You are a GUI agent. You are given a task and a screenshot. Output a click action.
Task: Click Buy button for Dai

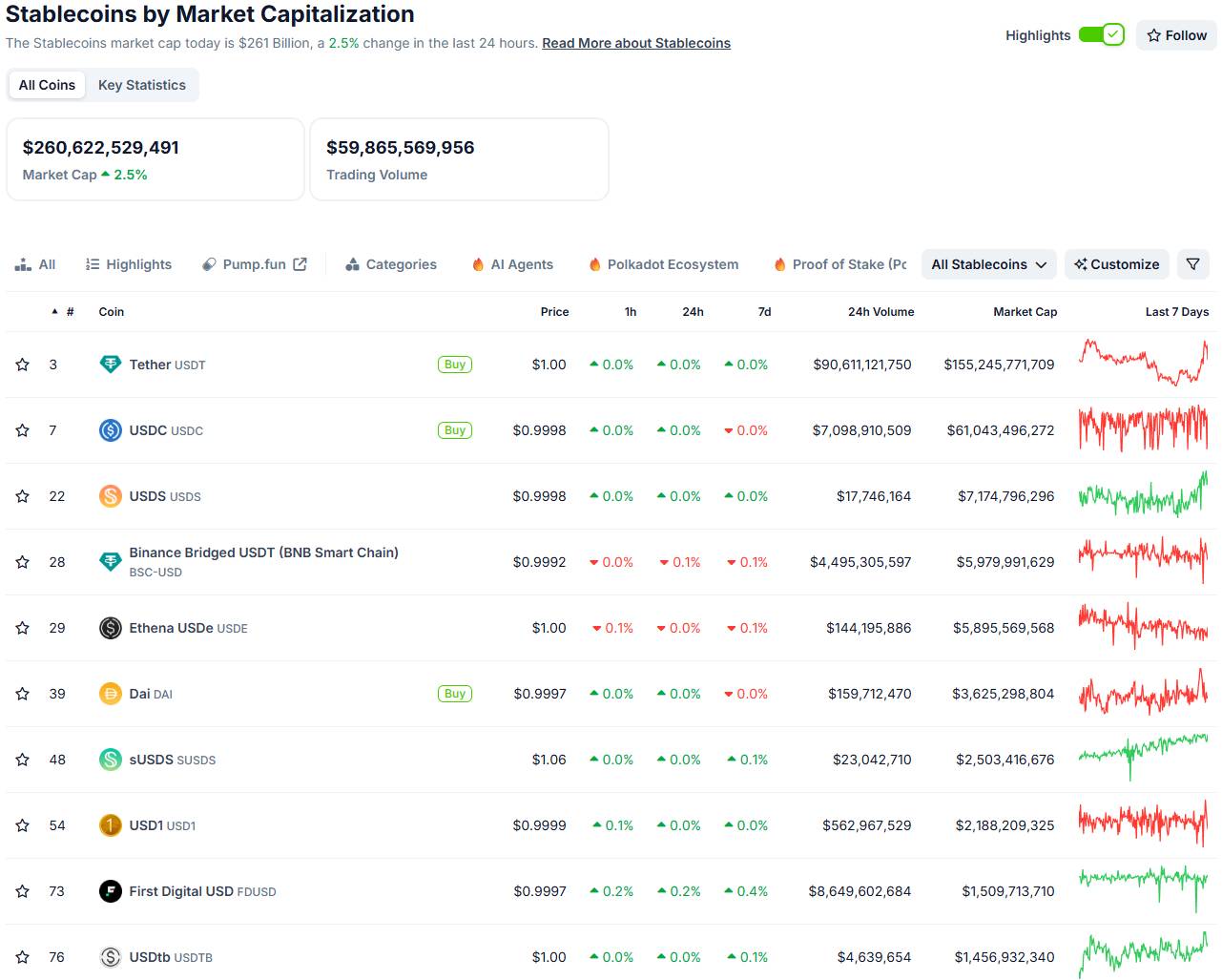pyautogui.click(x=455, y=694)
